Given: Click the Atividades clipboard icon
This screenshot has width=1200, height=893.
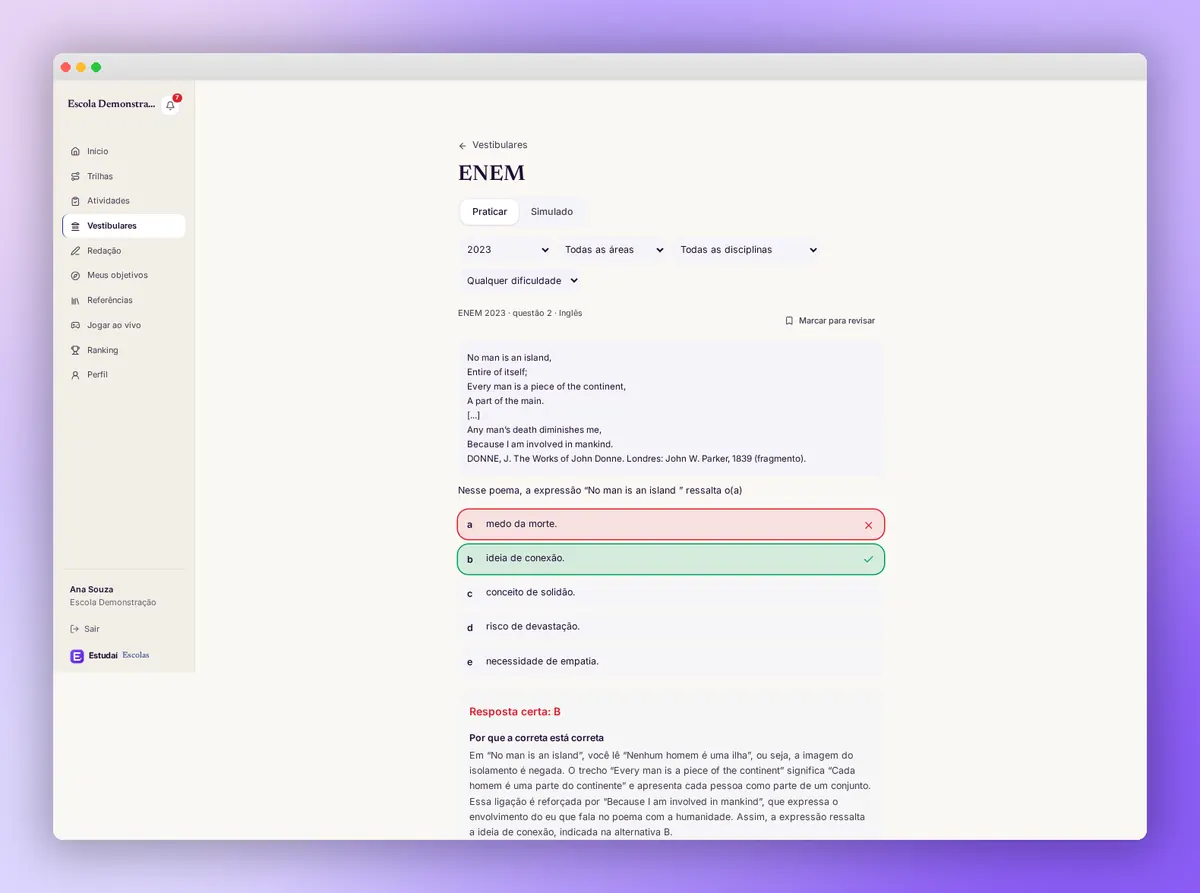Looking at the screenshot, I should (x=75, y=201).
